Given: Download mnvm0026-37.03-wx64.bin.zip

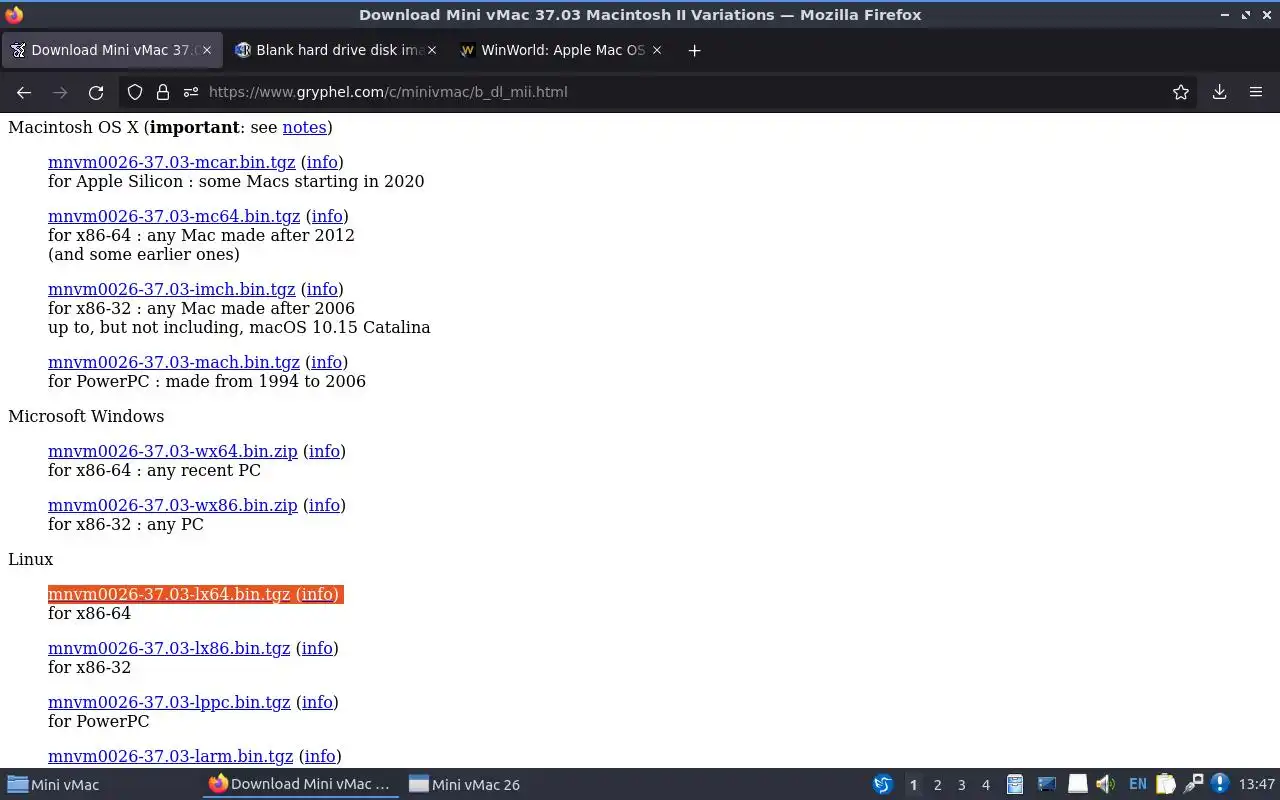Looking at the screenshot, I should [173, 451].
